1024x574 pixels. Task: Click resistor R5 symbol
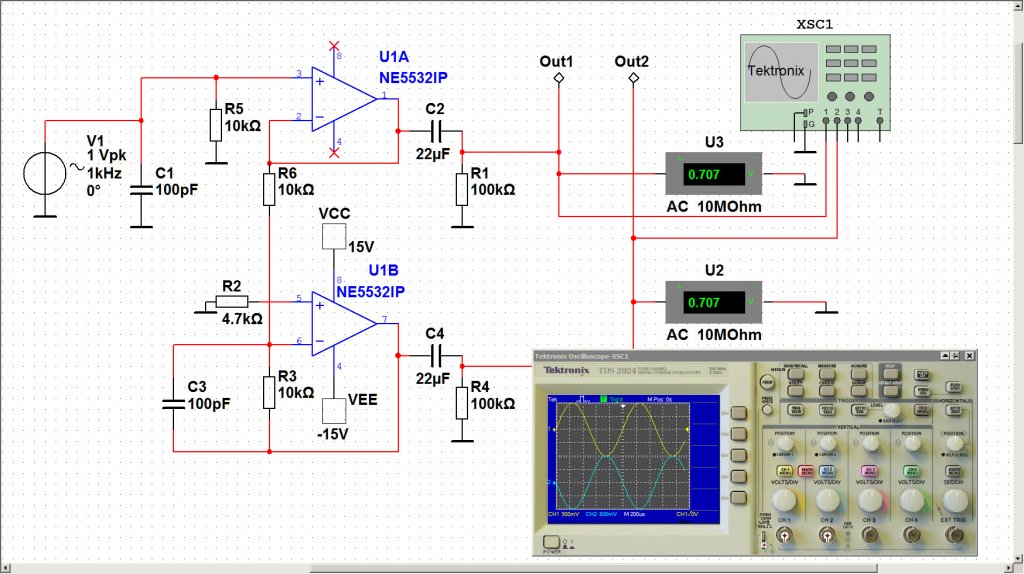pyautogui.click(x=216, y=125)
